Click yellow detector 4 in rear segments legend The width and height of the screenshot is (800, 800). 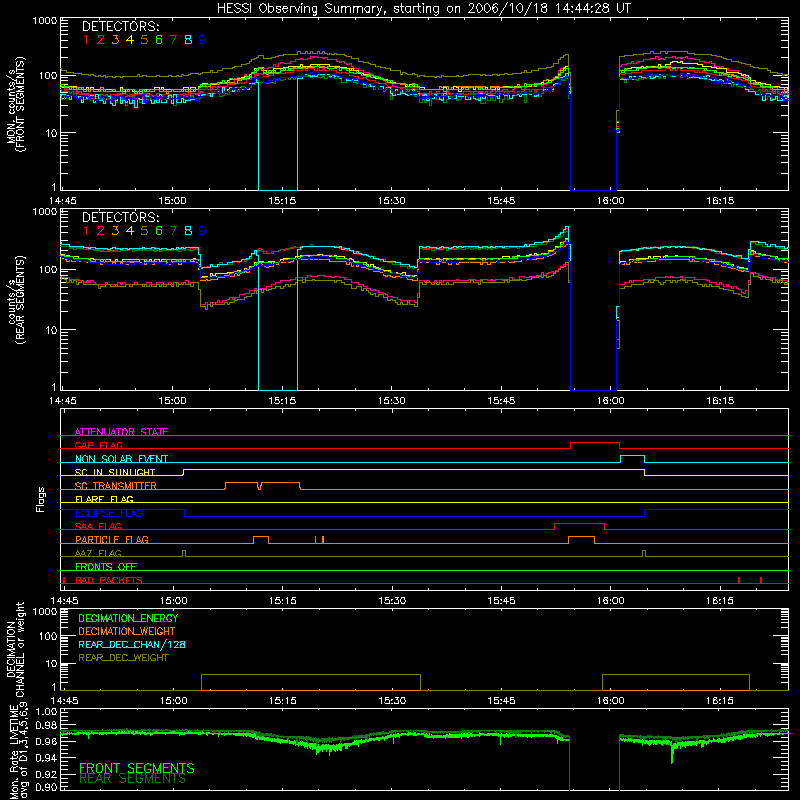click(130, 231)
